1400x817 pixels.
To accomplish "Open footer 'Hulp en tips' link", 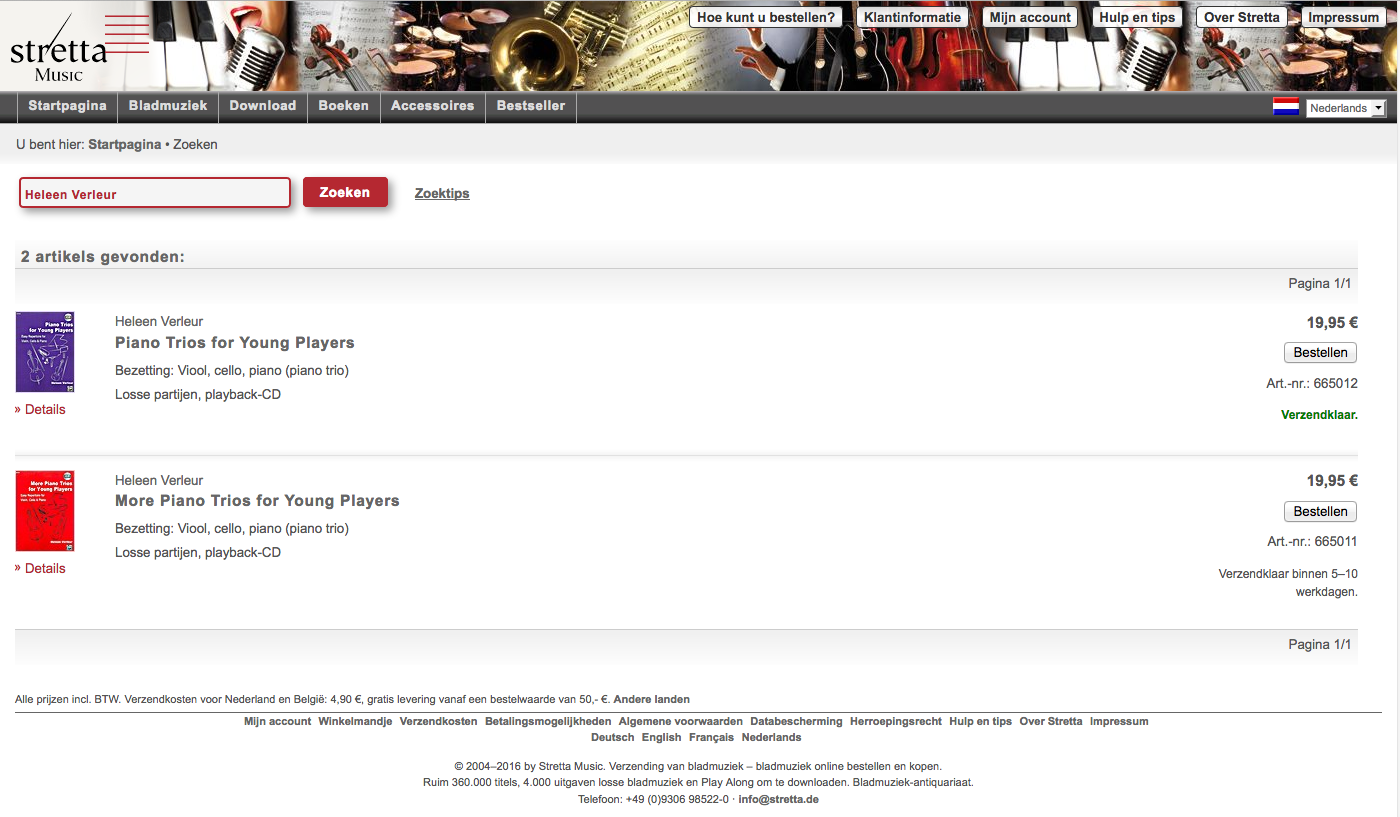I will 981,721.
